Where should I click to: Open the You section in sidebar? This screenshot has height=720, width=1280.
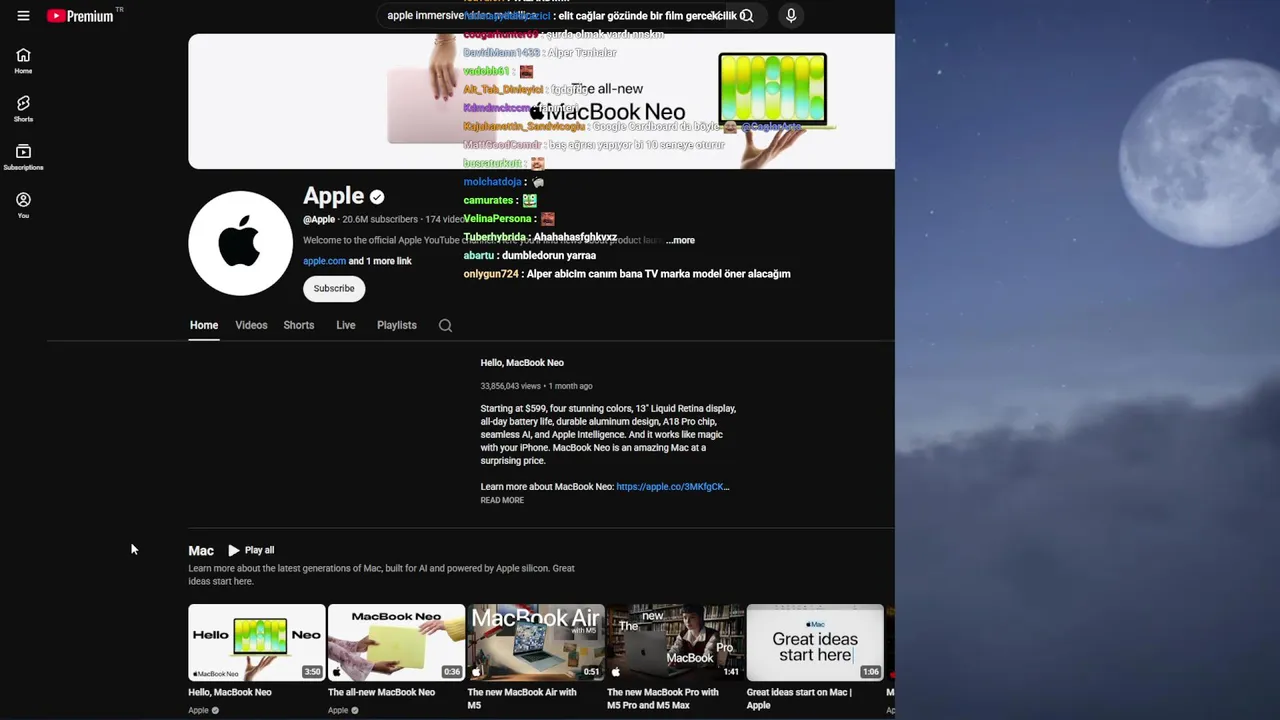click(x=23, y=205)
